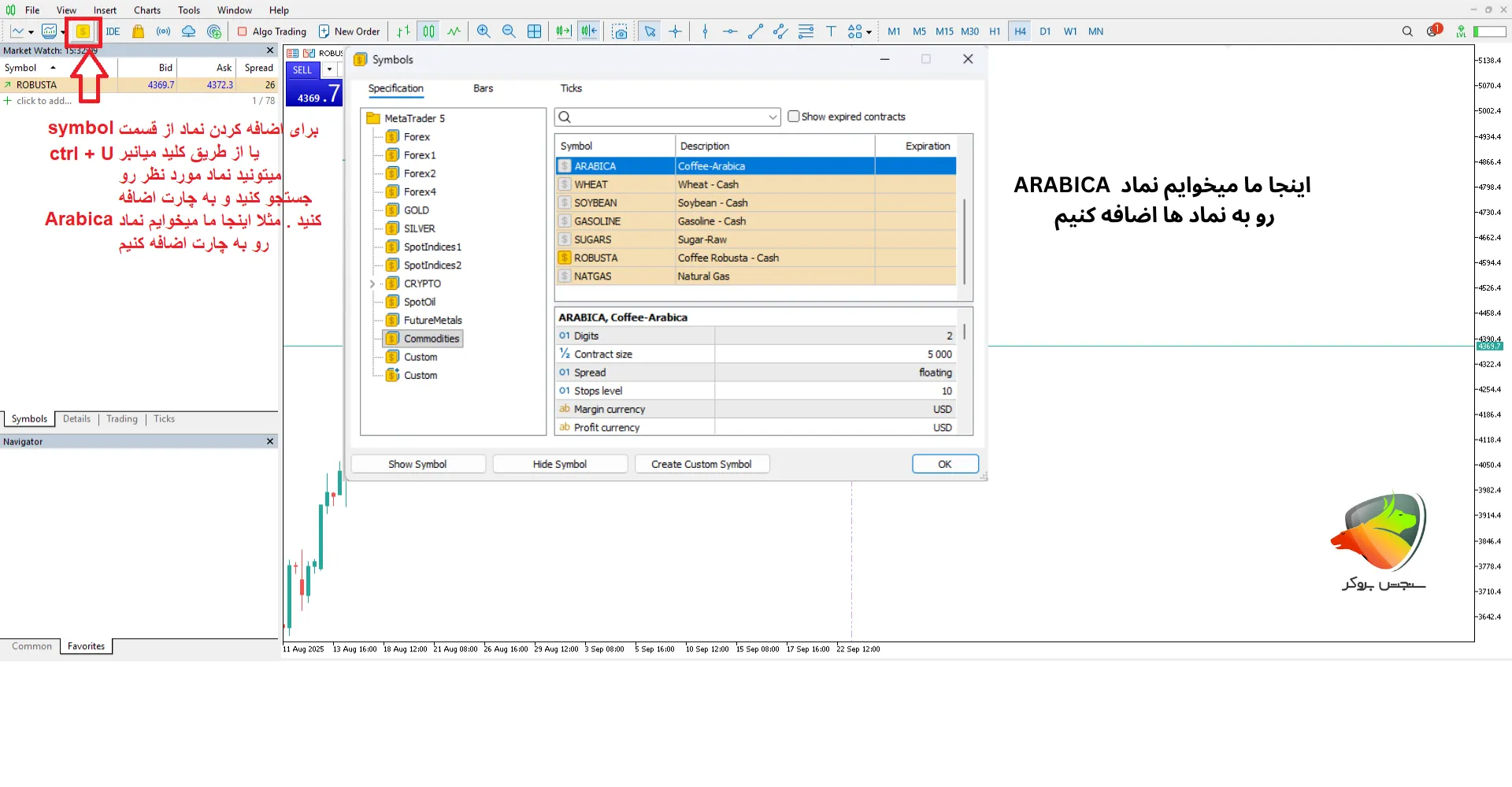Open the tile windows grid icon

(x=534, y=32)
